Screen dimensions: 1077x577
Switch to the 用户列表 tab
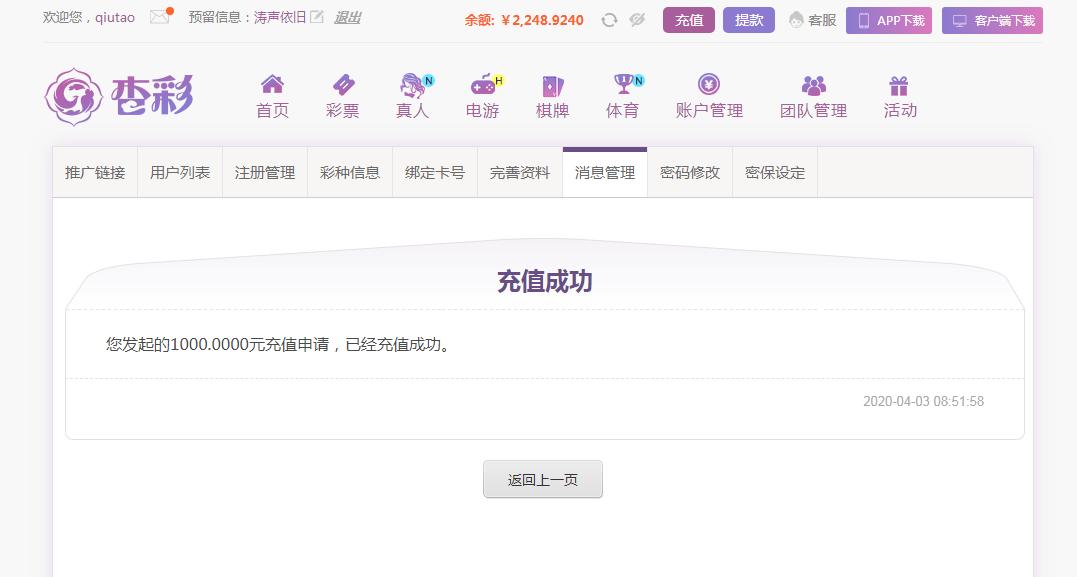180,172
